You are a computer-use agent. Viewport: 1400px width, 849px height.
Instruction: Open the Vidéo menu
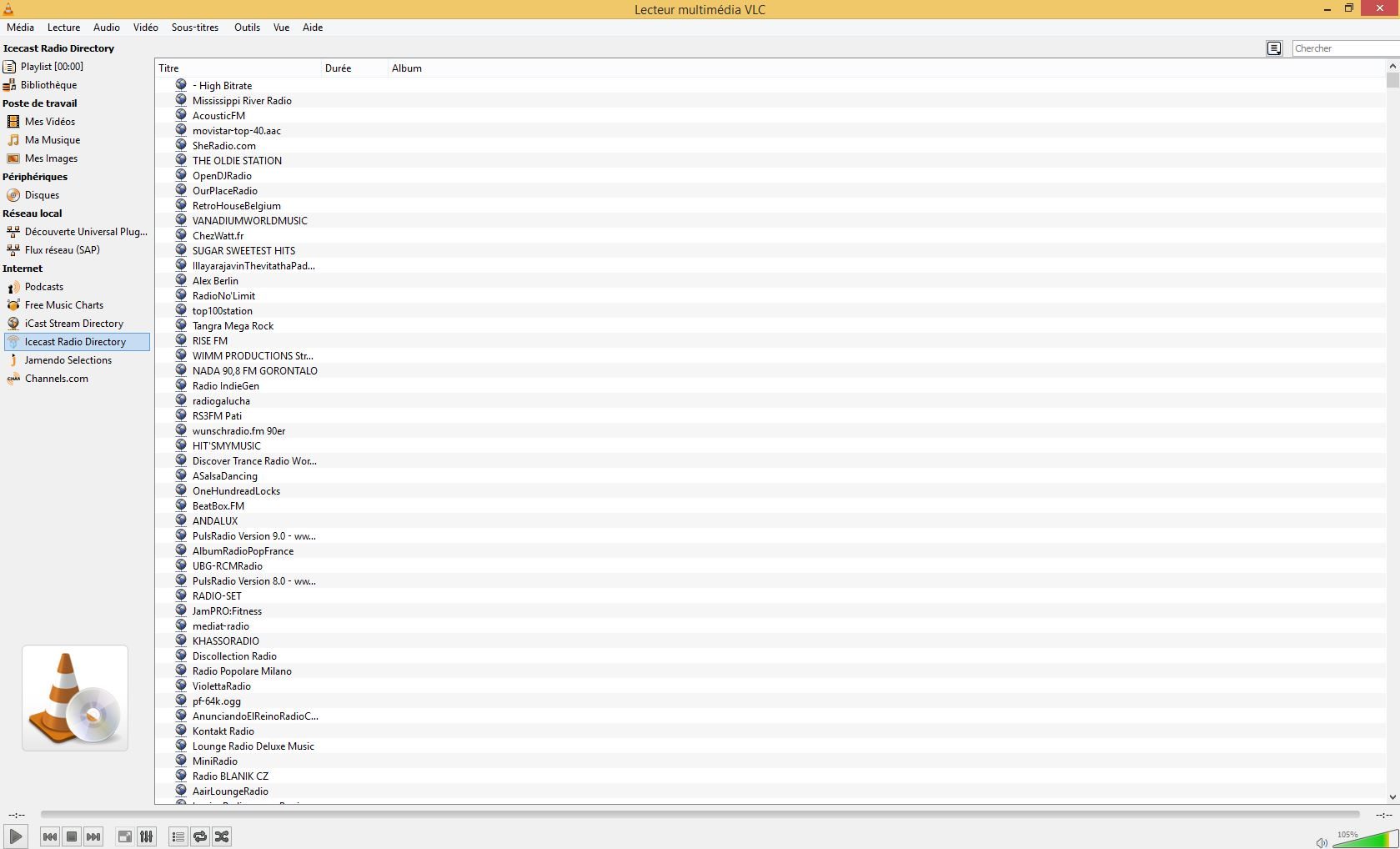(x=145, y=28)
